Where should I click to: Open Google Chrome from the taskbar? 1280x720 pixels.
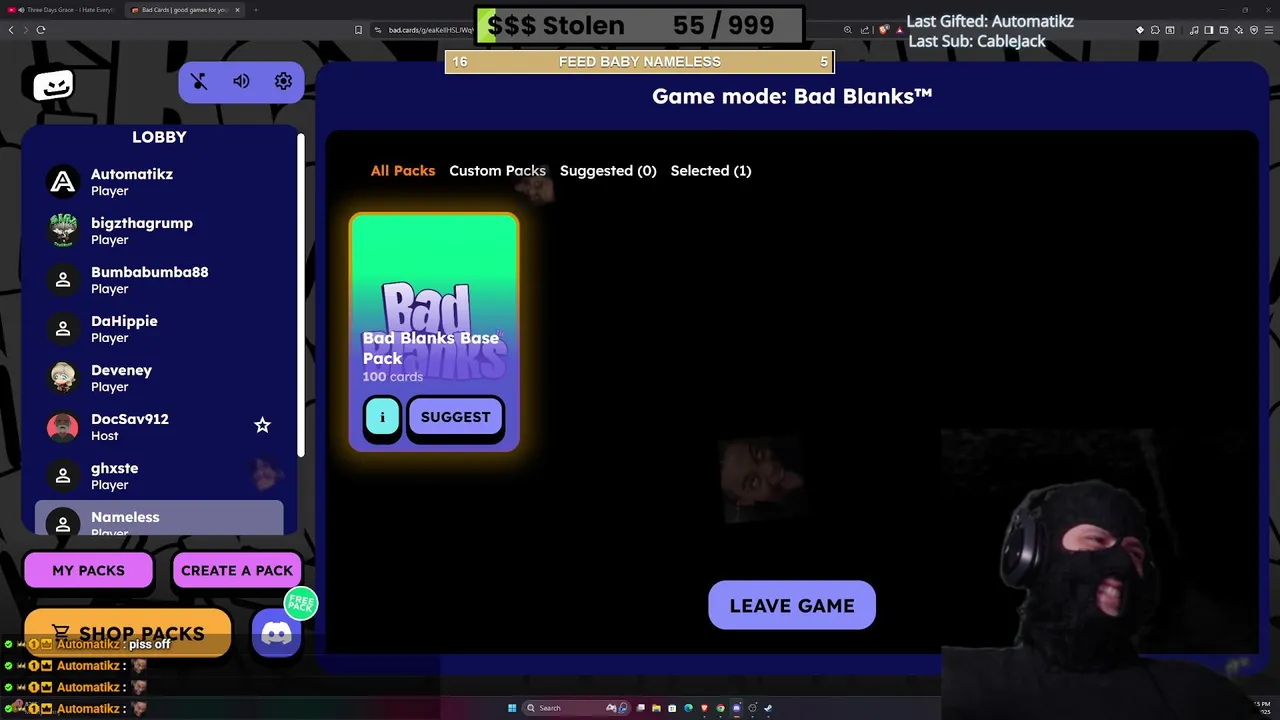pyautogui.click(x=720, y=708)
